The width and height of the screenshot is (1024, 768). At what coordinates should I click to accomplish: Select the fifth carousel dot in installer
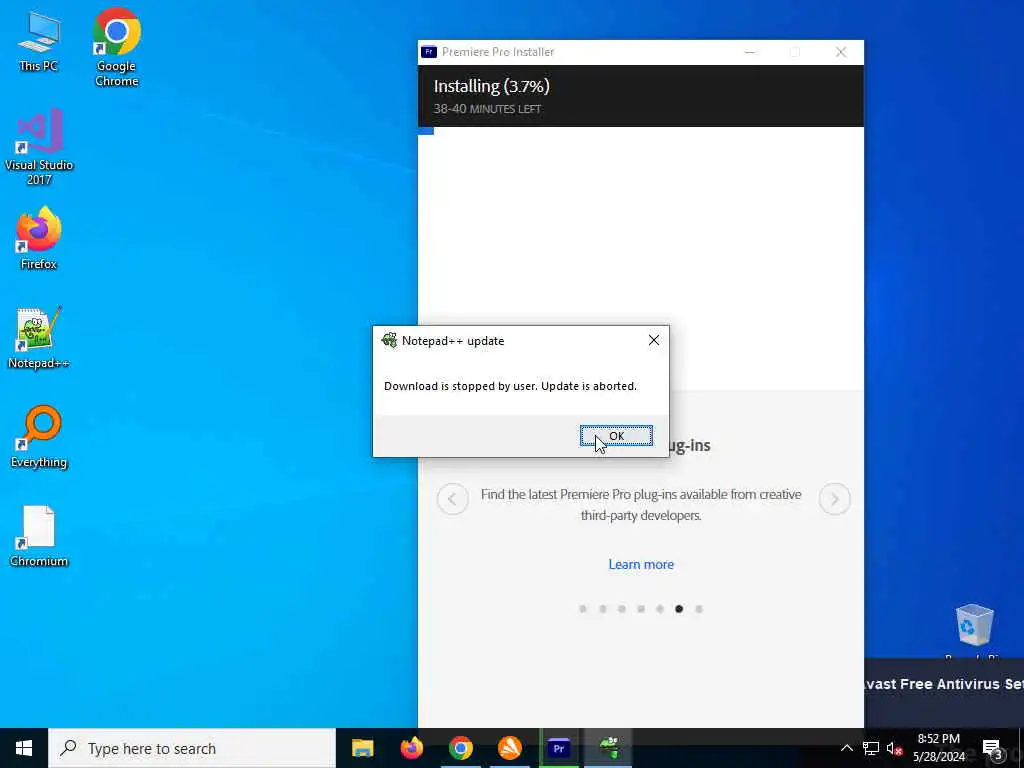coord(660,609)
